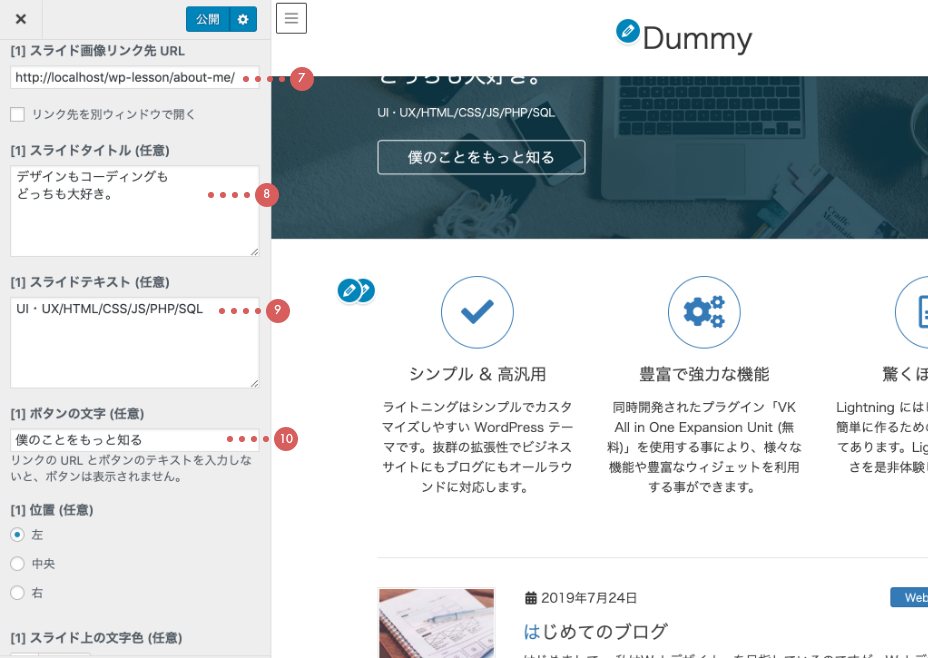Click the edit pencil beside the Dummy logo
The width and height of the screenshot is (928, 658).
click(628, 32)
